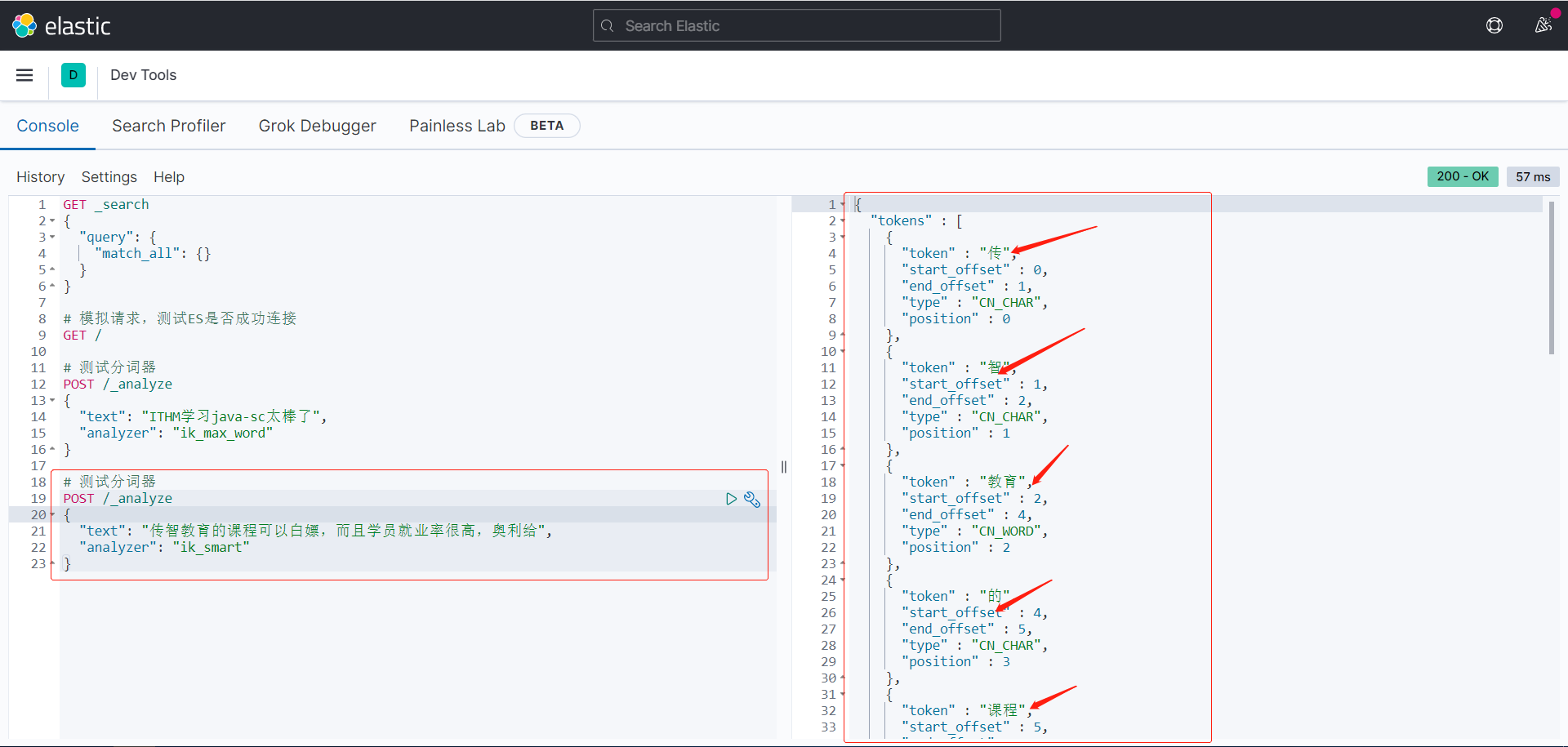Collapse the fold at editor line 13

52,401
